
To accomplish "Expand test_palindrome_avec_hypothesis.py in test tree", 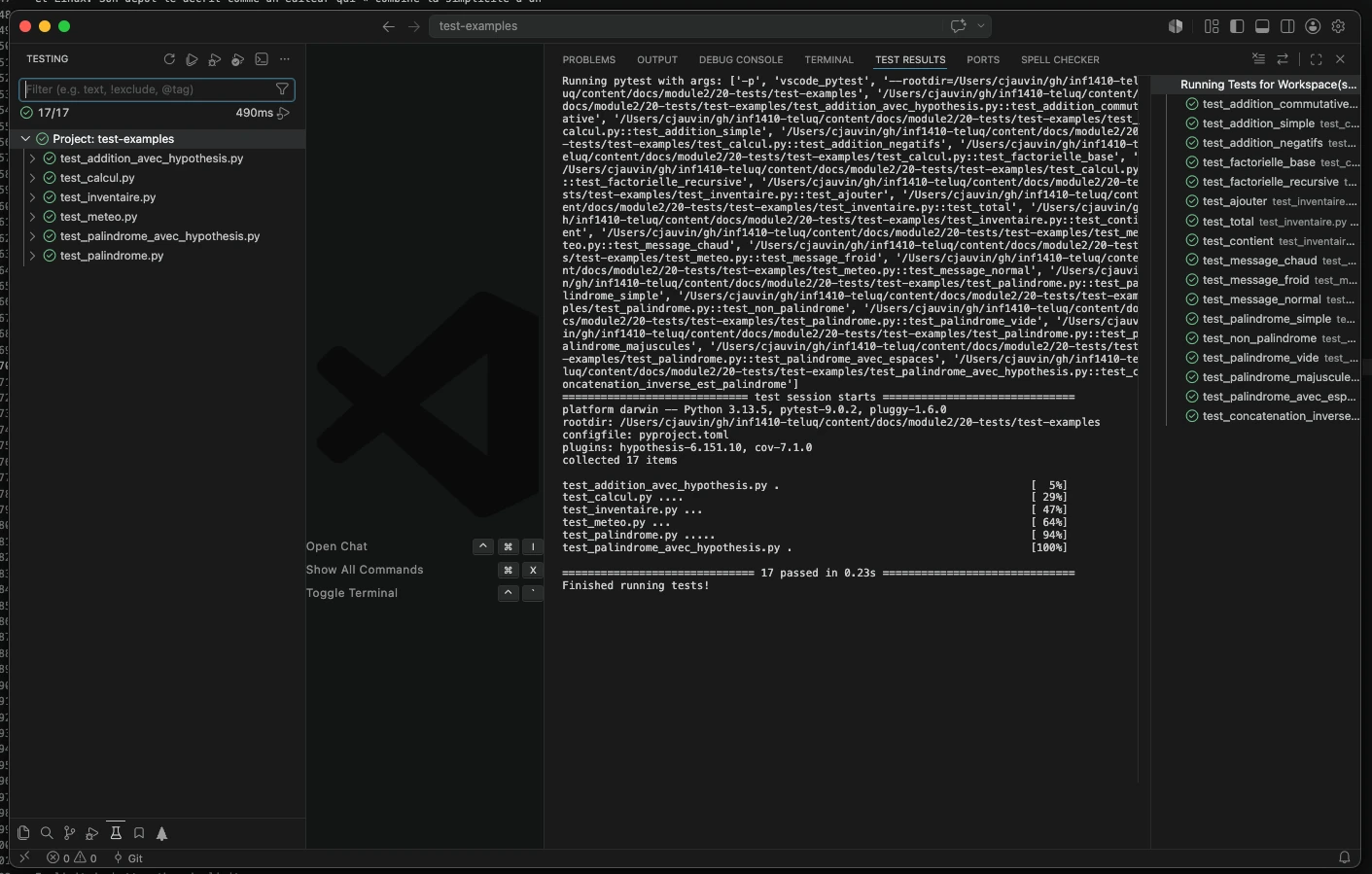I will [33, 236].
